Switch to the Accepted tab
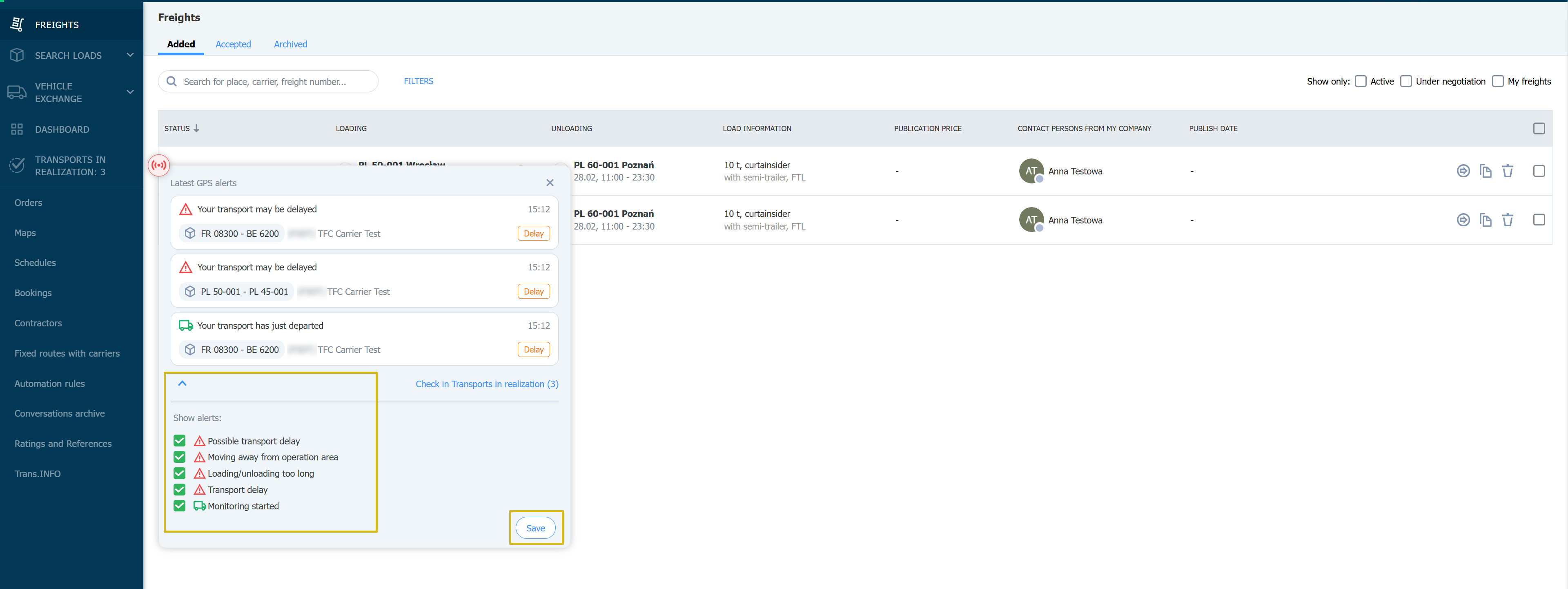The width and height of the screenshot is (1568, 589). pos(233,44)
